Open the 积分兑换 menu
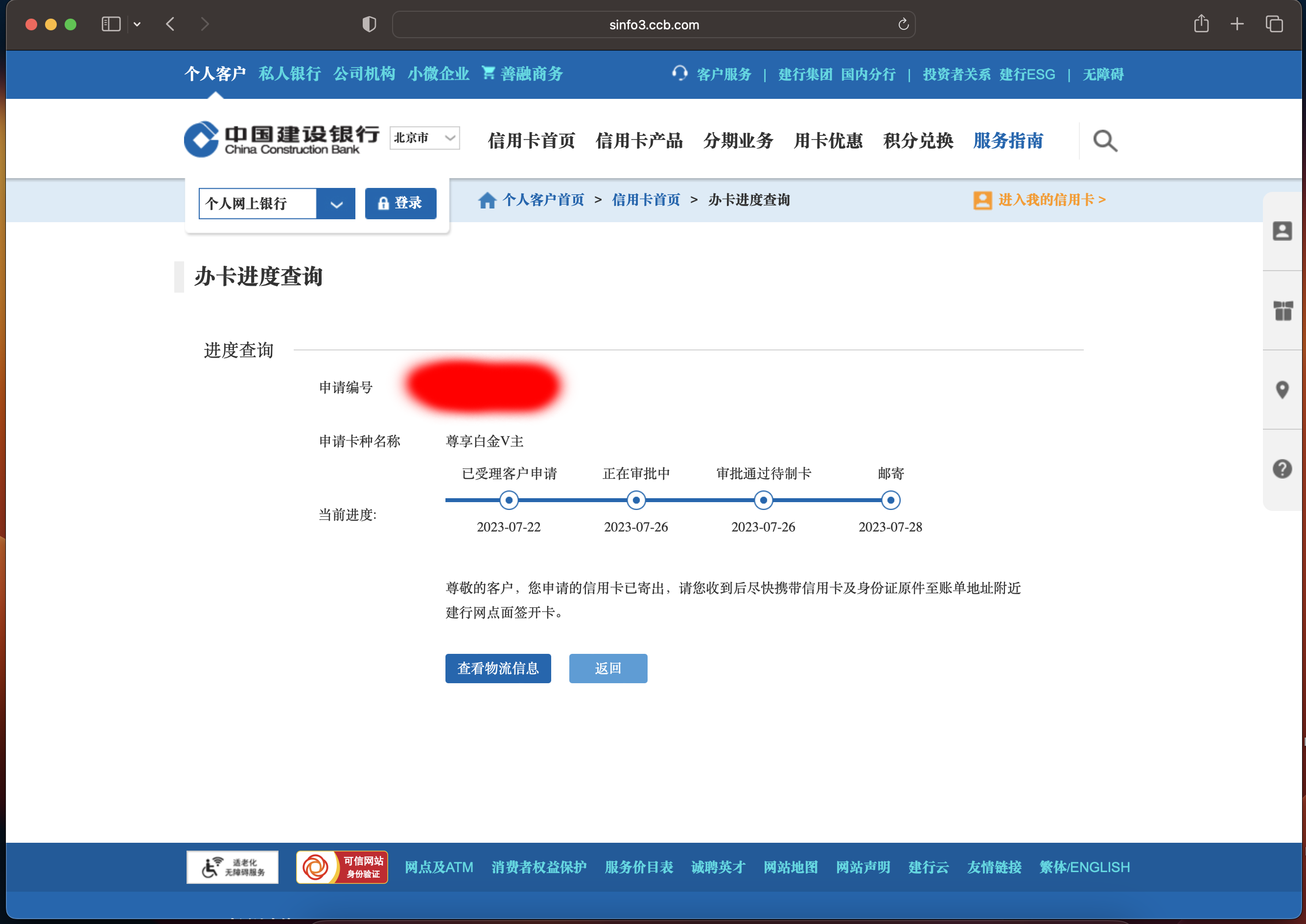 click(x=918, y=140)
